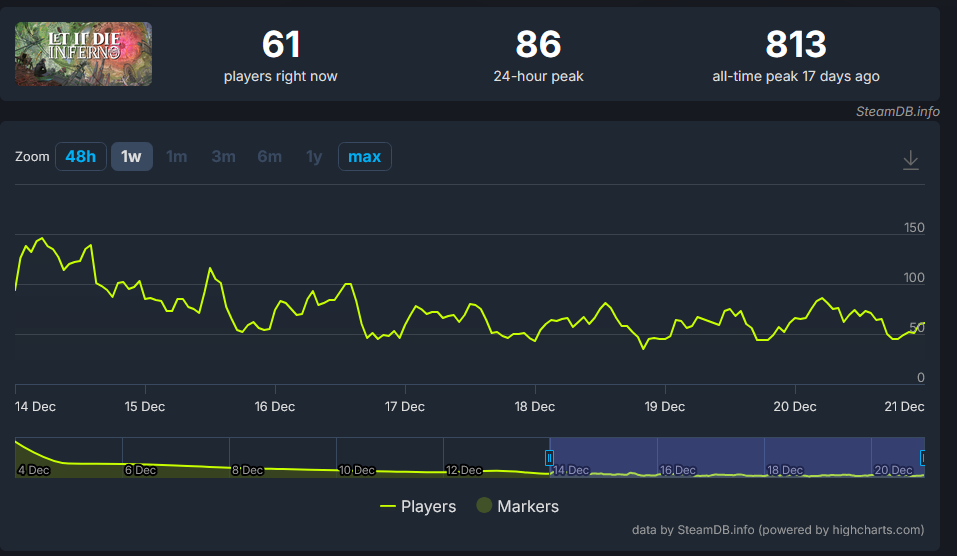Click the 20 Dec axis label on main axis
Screen dimensions: 957x556
[795, 406]
